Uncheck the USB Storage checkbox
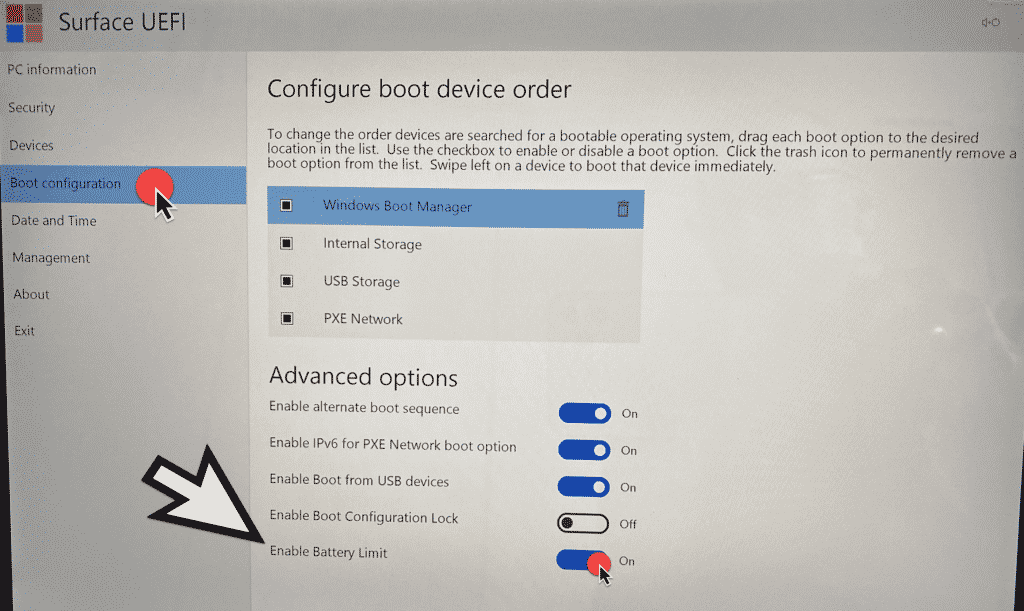Screen dimensions: 1024x611 pos(287,281)
